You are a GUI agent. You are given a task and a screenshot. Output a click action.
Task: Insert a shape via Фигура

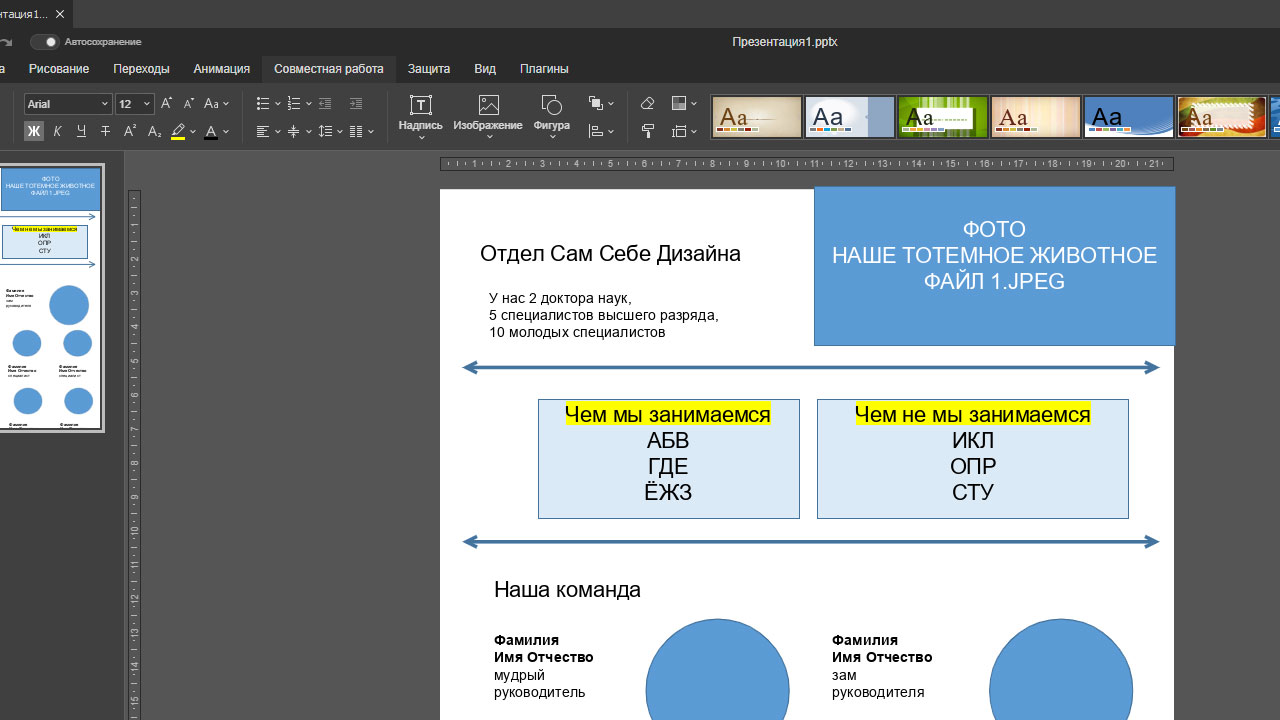point(551,112)
